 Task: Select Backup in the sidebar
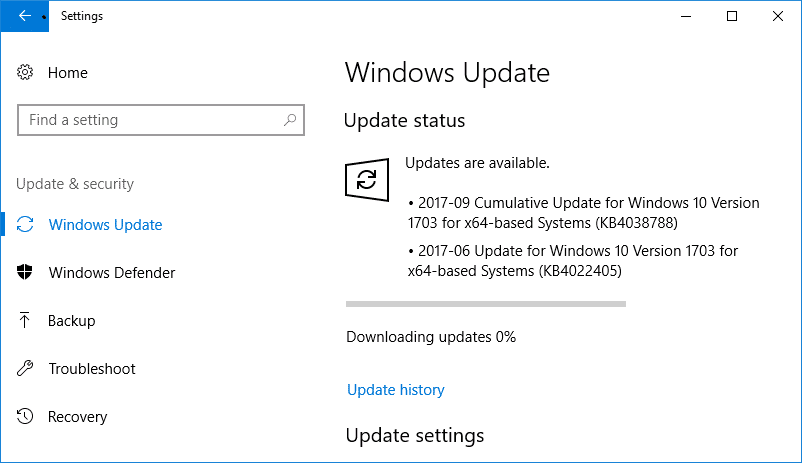pos(72,320)
